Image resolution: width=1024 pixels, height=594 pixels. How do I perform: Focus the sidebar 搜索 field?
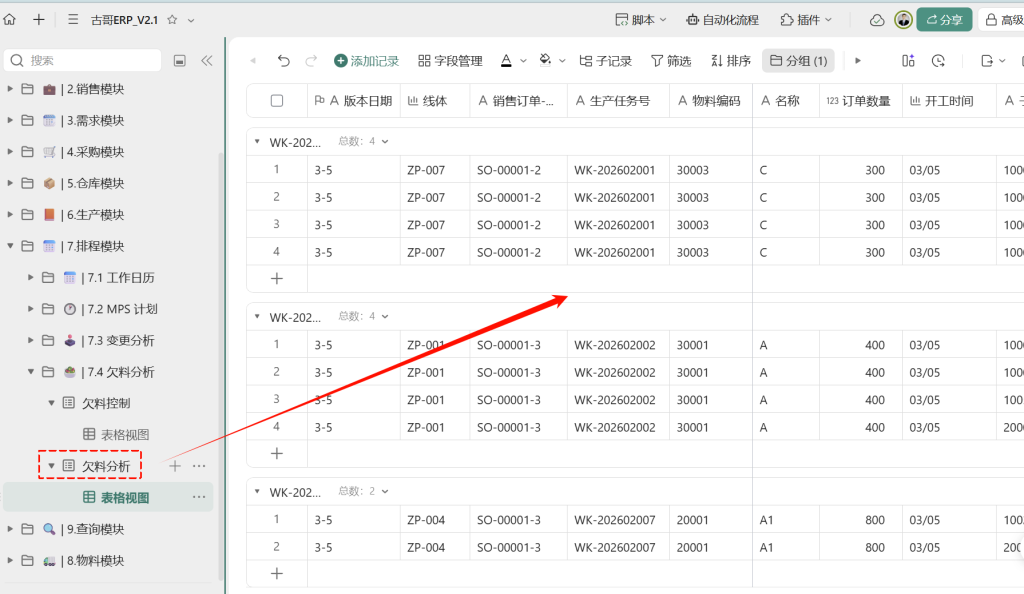coord(83,60)
